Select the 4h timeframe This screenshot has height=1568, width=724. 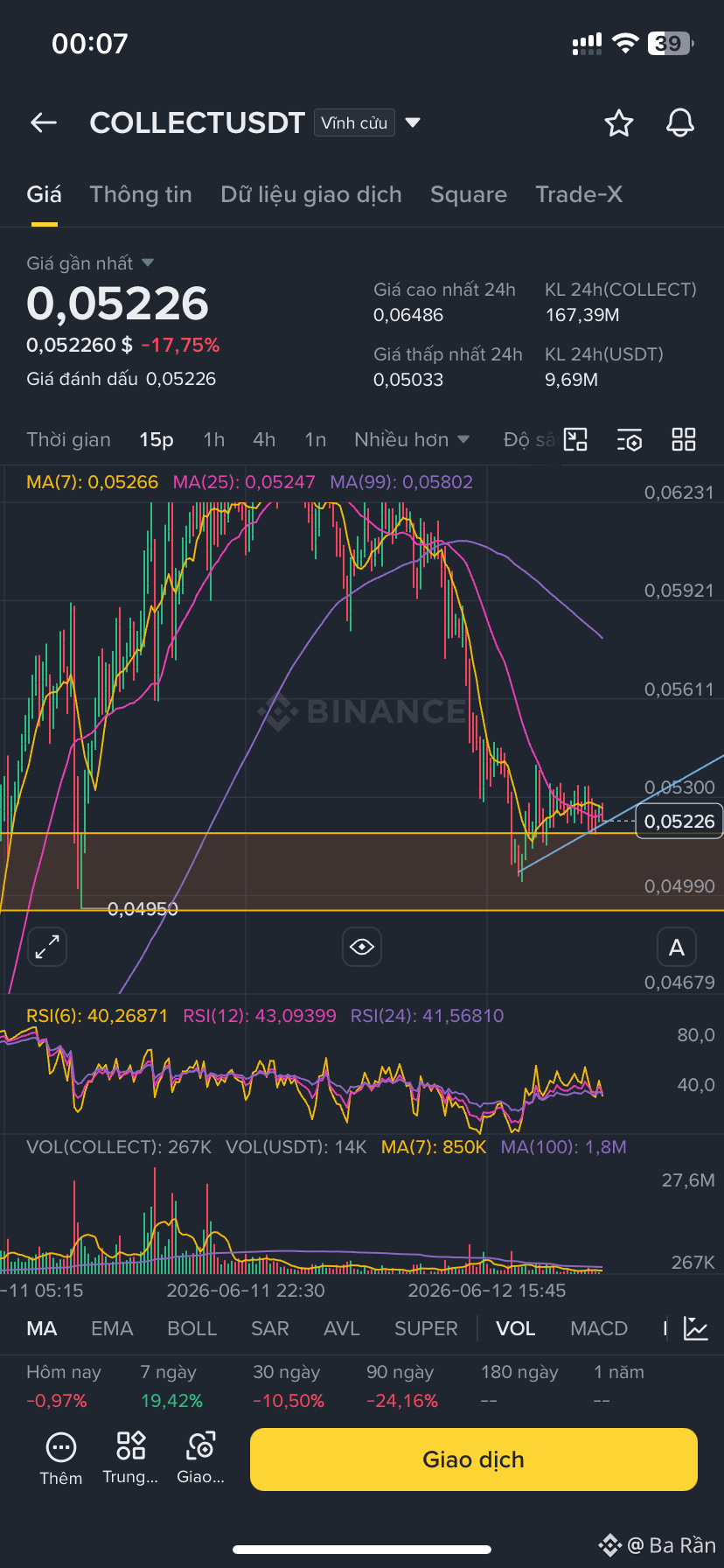pos(264,439)
